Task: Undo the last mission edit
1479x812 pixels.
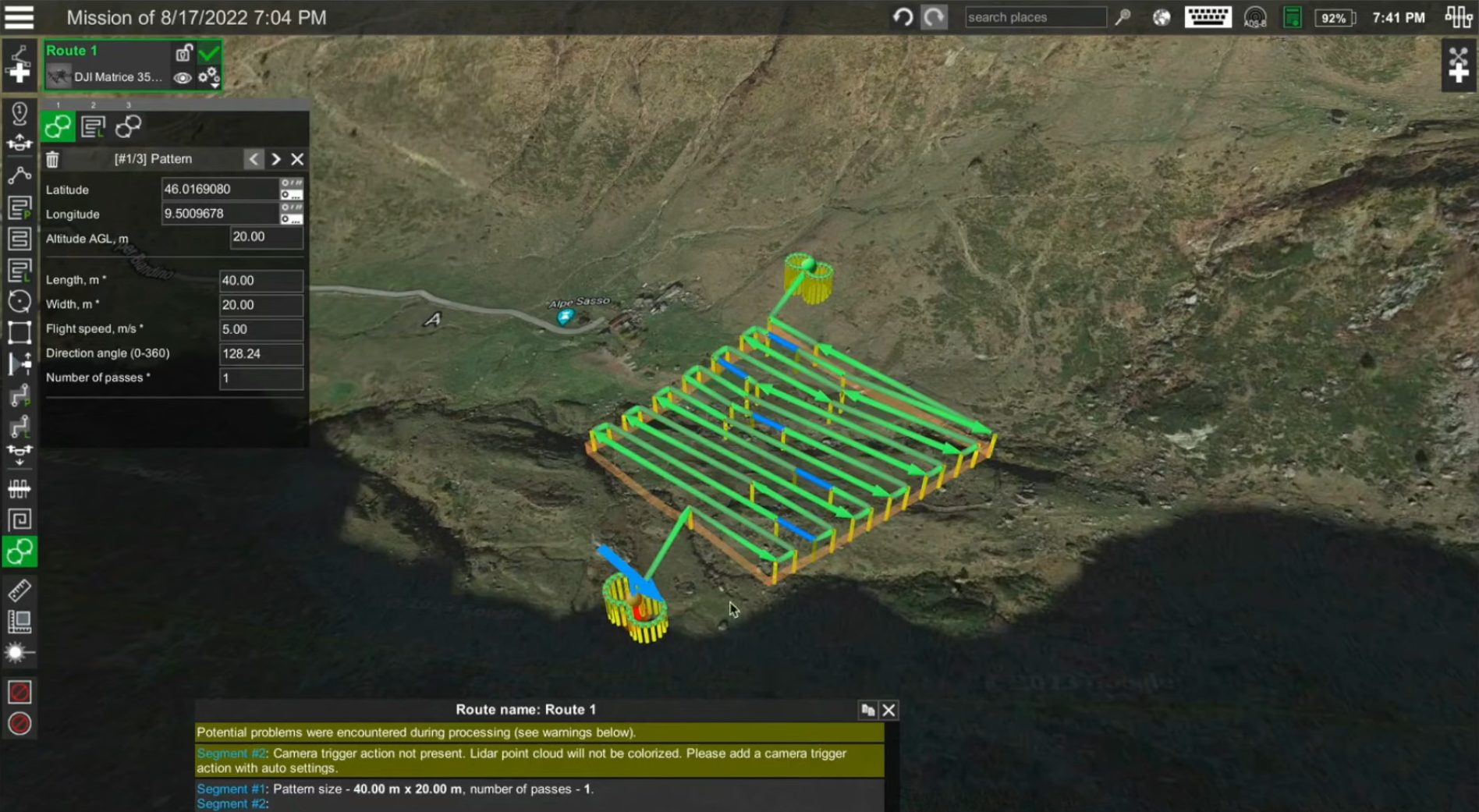Action: pos(903,16)
